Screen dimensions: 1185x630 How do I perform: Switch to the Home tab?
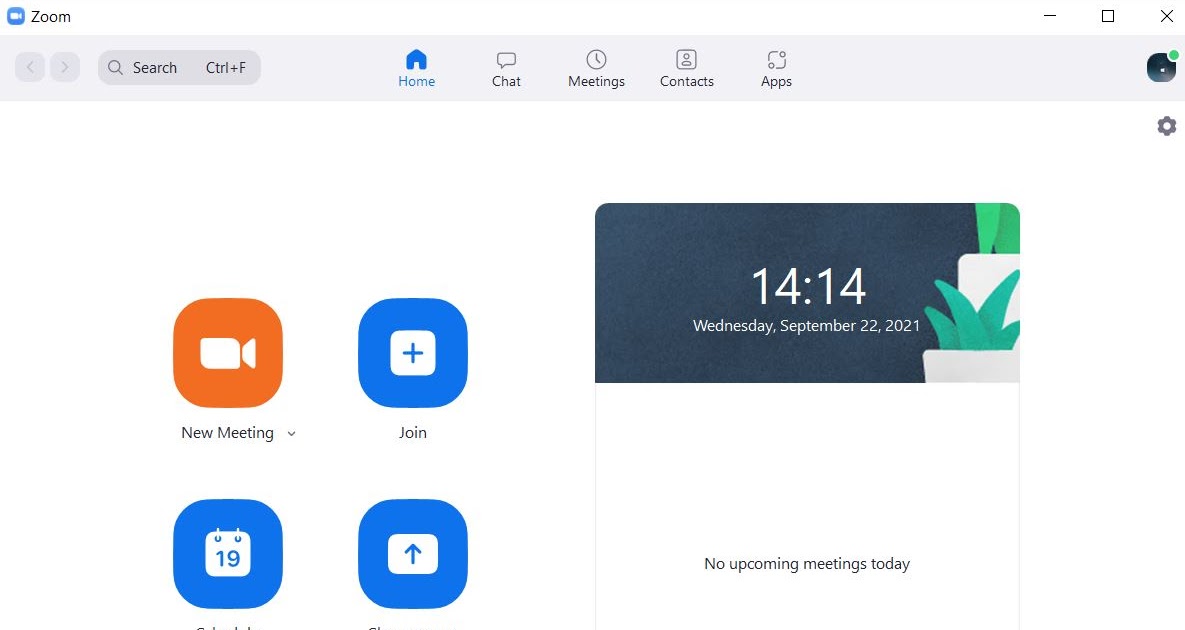point(417,67)
